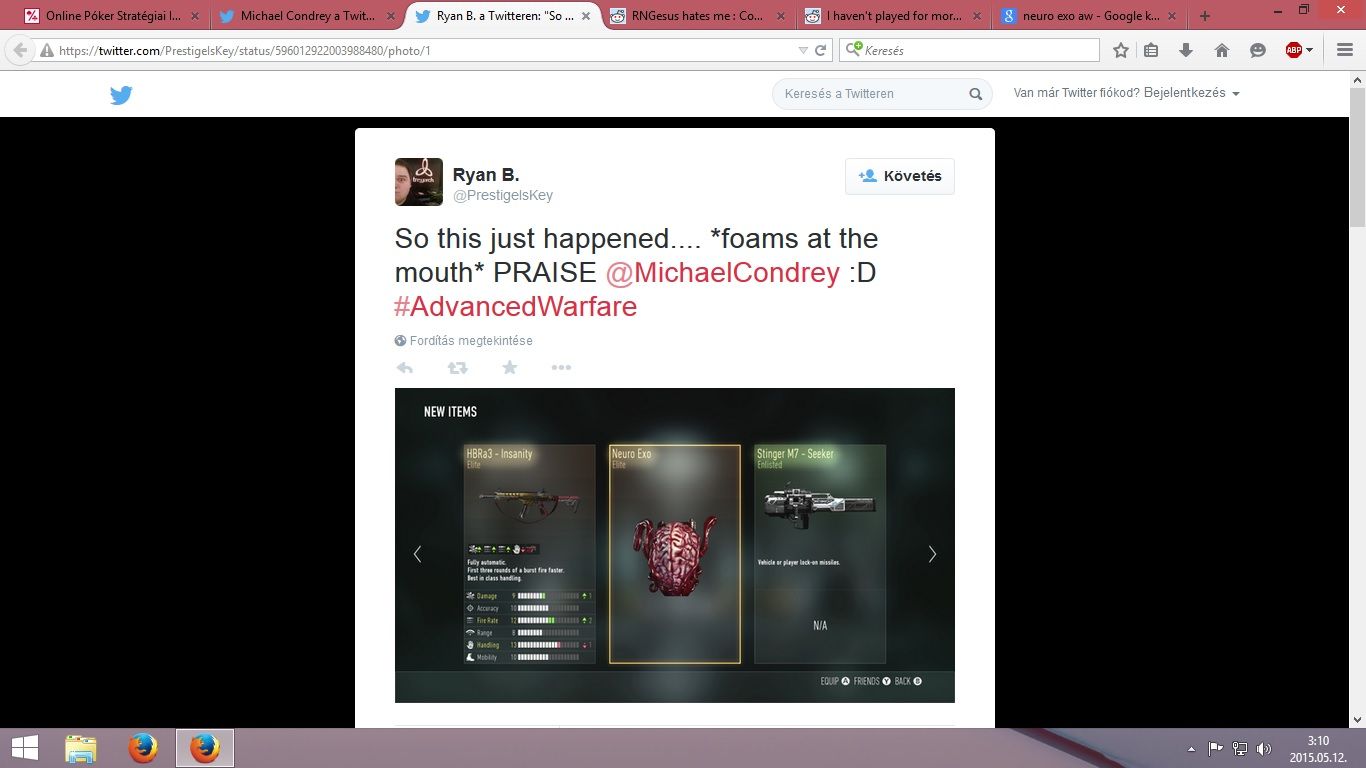
Task: Open File Explorer from the taskbar
Action: pos(80,748)
